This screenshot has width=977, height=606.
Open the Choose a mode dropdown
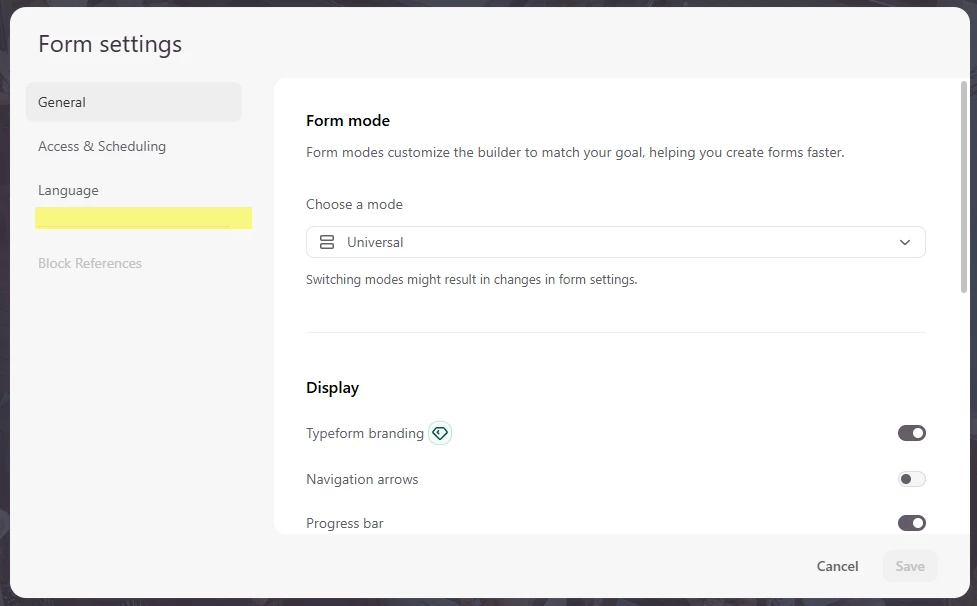click(x=616, y=242)
